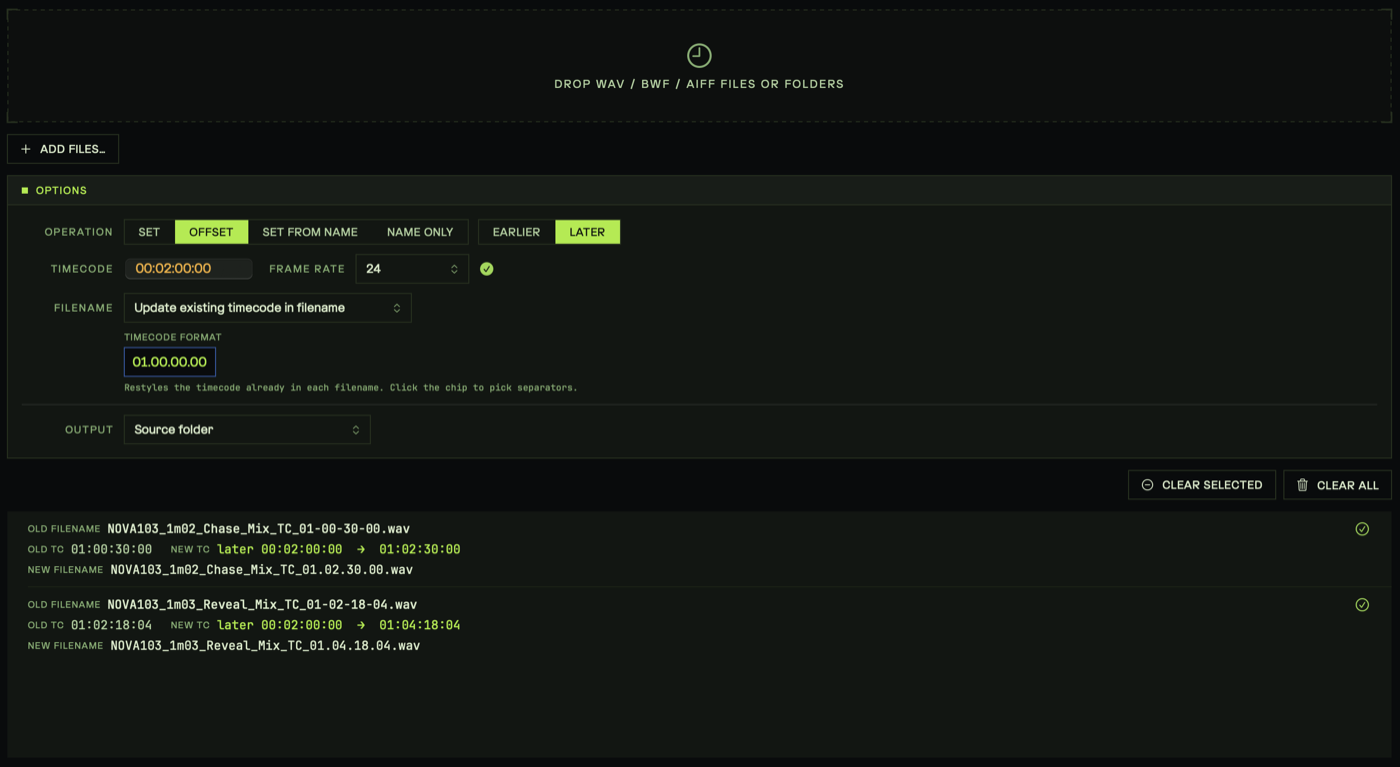Choose the NAME ONLY operation
The width and height of the screenshot is (1400, 767).
point(420,232)
